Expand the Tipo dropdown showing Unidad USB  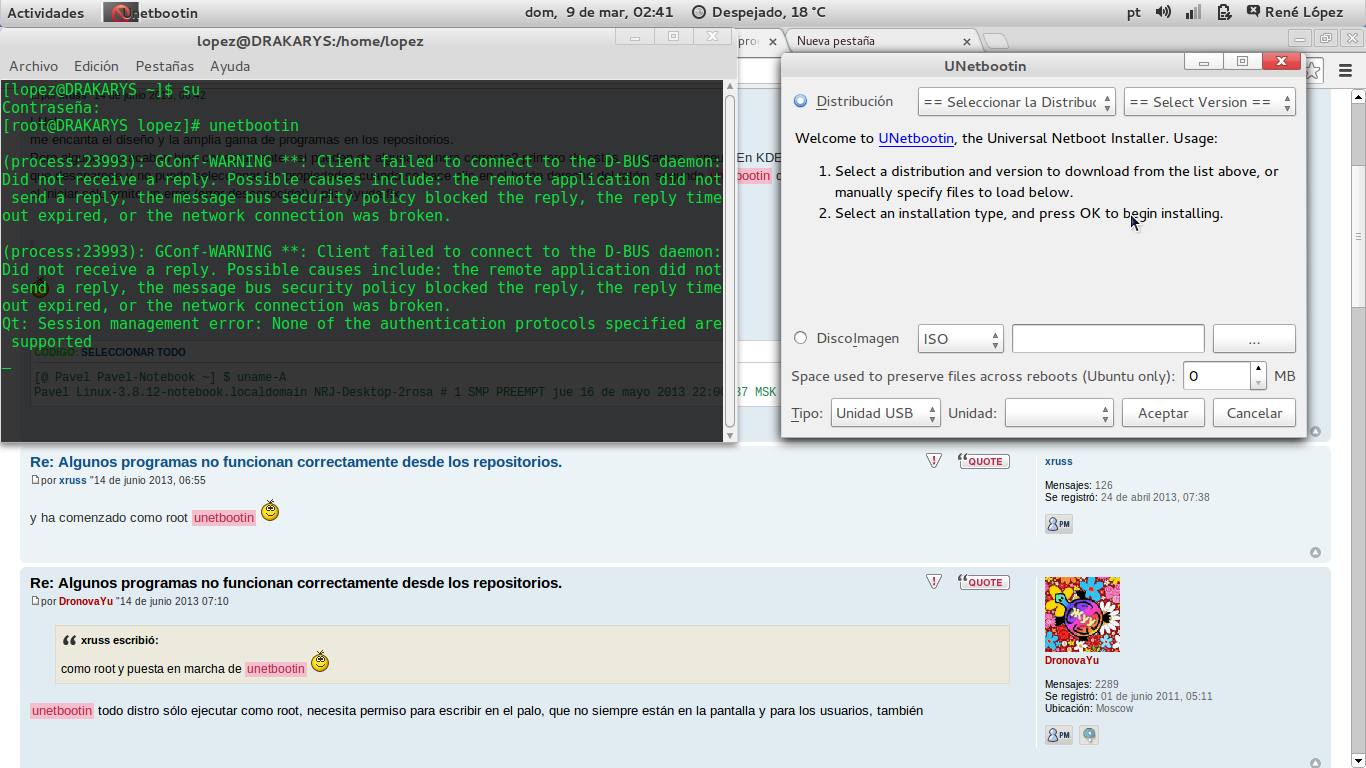coord(885,413)
